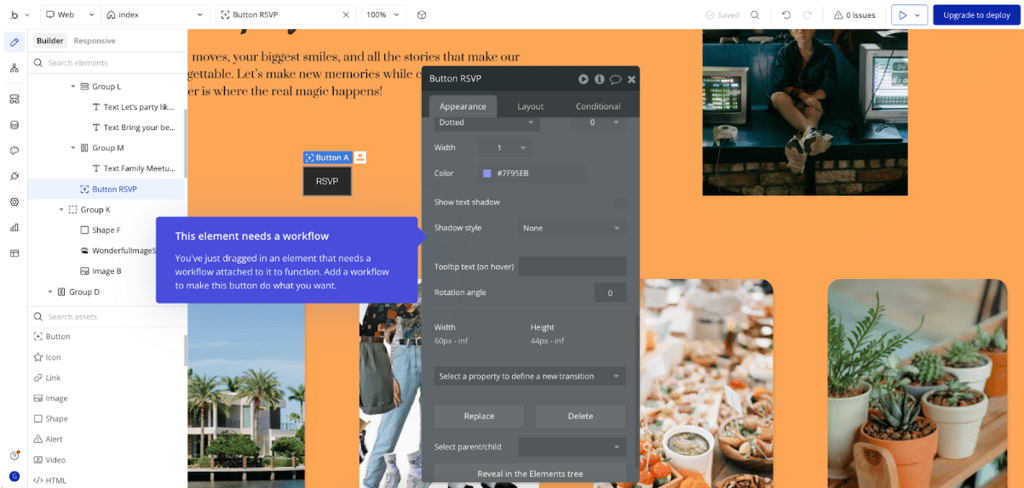Select Shape F in elements tree
This screenshot has width=1024, height=488.
(x=107, y=230)
